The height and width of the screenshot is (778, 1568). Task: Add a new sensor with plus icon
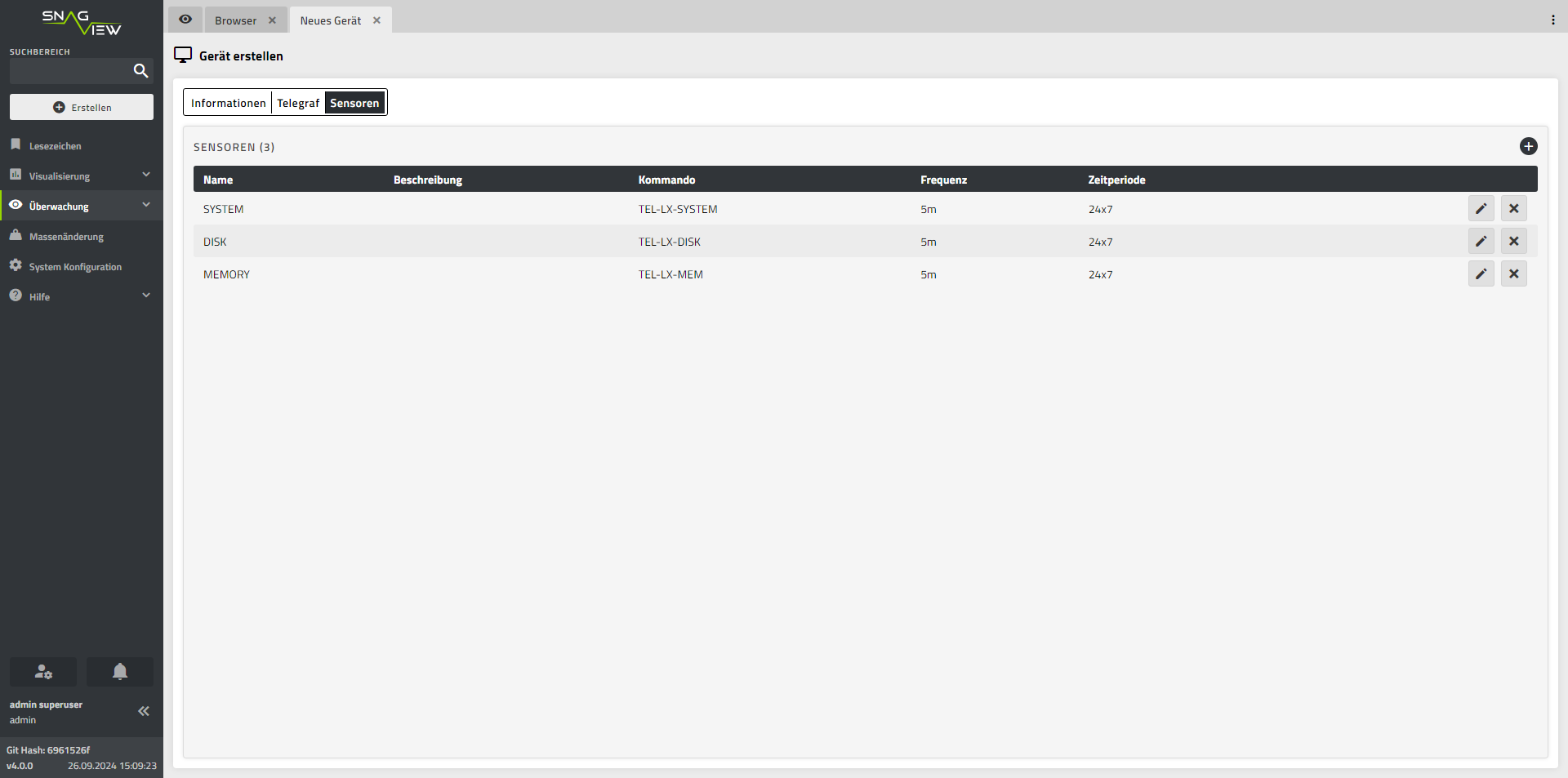pyautogui.click(x=1528, y=146)
